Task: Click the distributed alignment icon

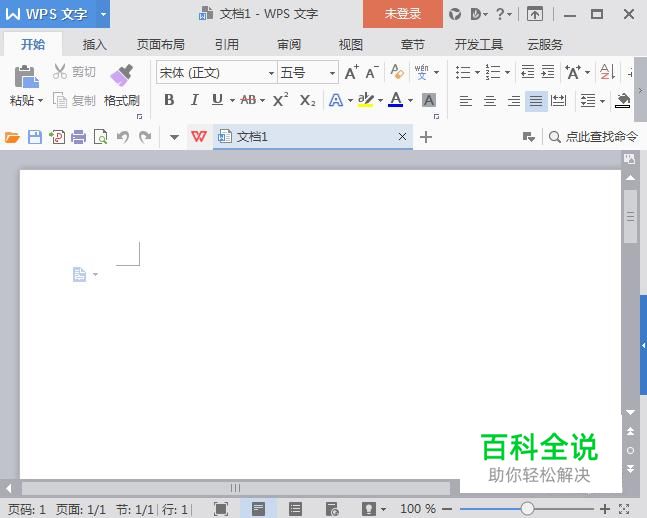Action: [559, 100]
